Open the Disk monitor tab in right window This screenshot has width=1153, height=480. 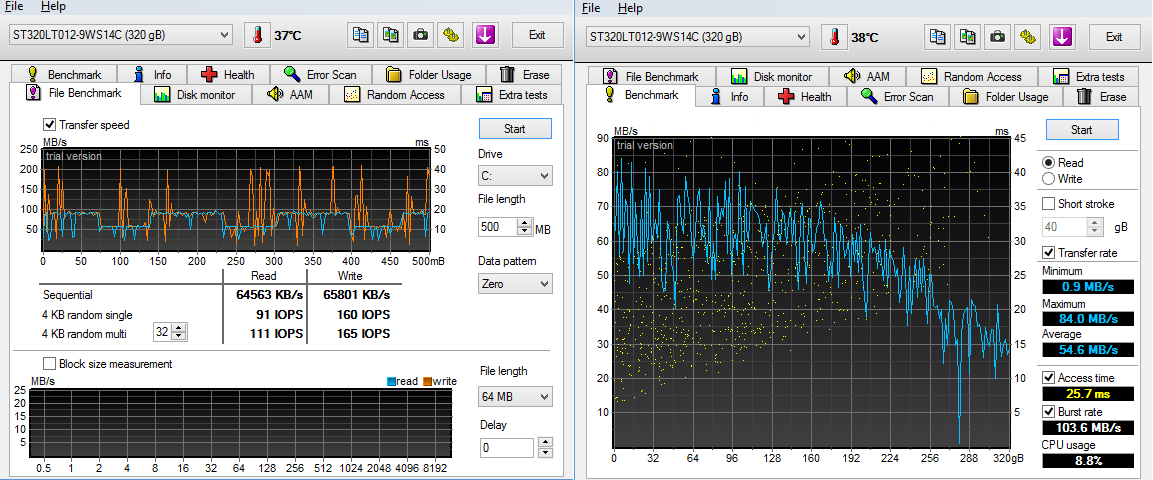771,76
